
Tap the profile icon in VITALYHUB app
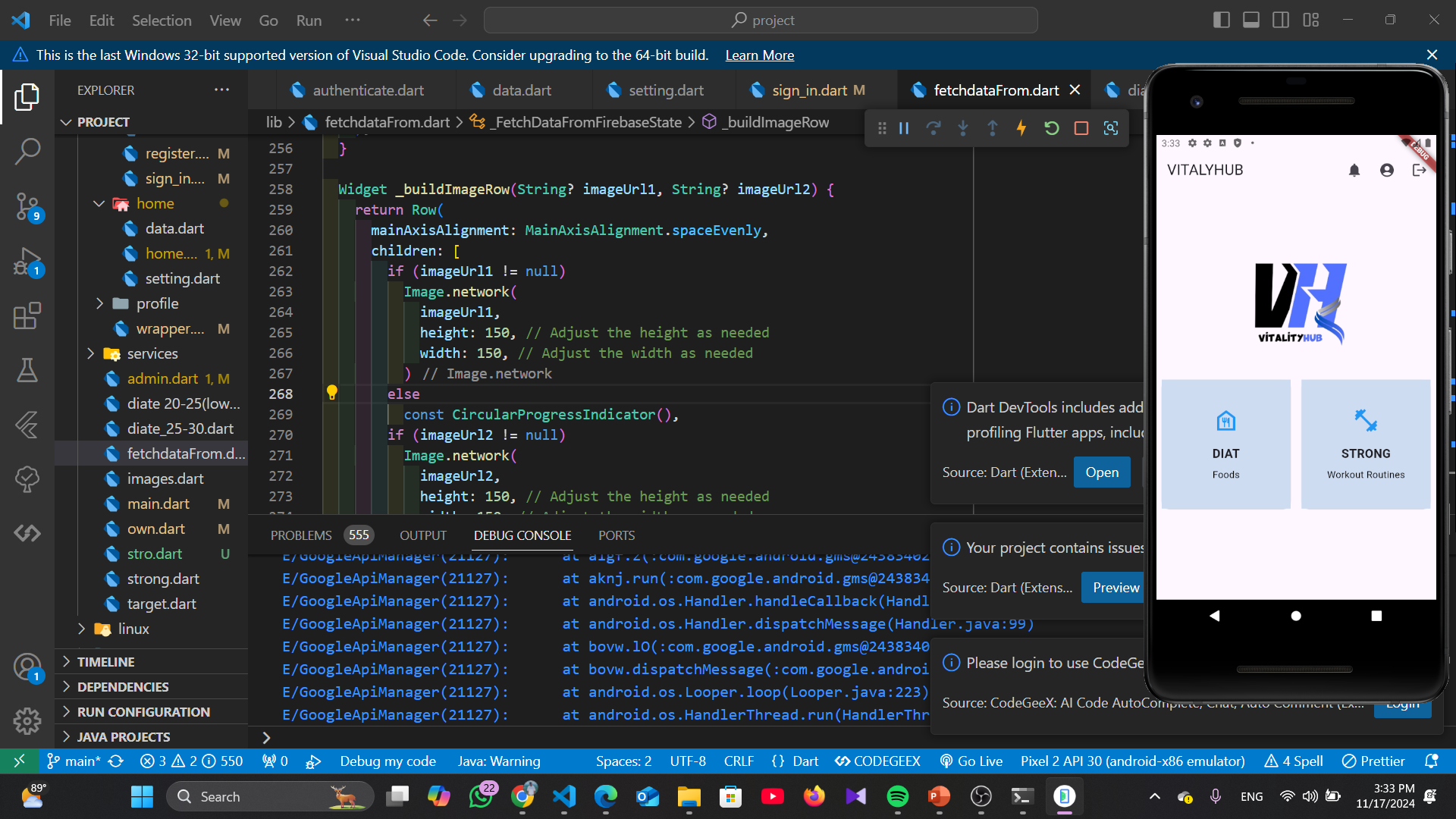(1387, 171)
